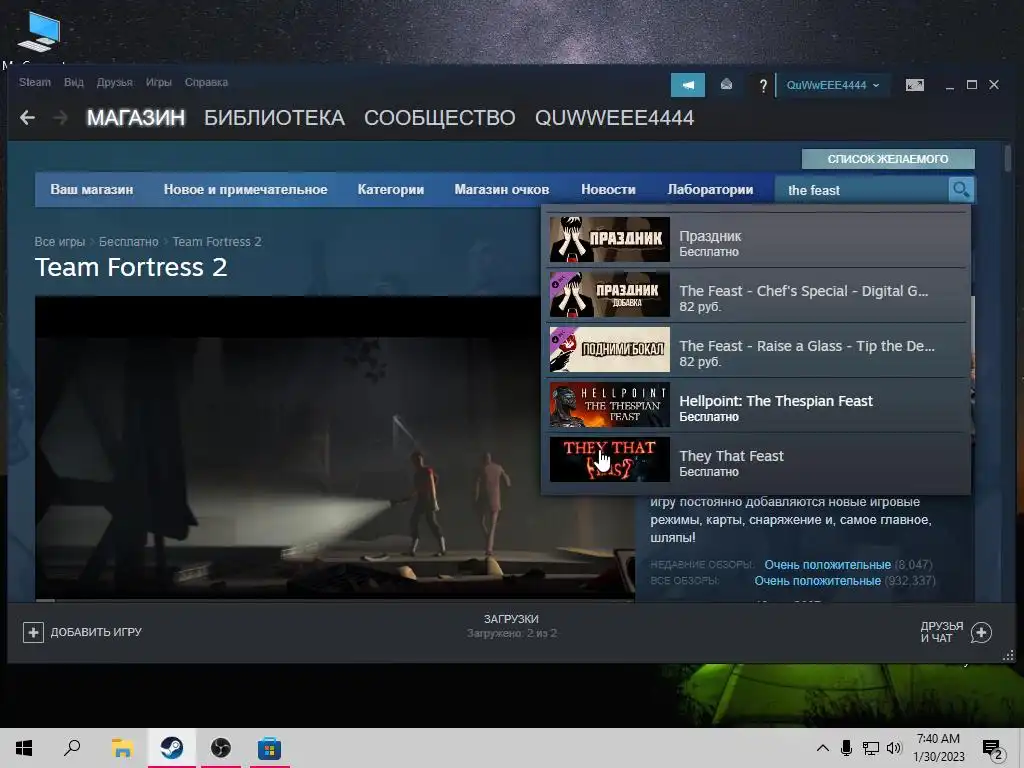The height and width of the screenshot is (768, 1024).
Task: Click the They That Feast thumbnail
Action: click(609, 459)
